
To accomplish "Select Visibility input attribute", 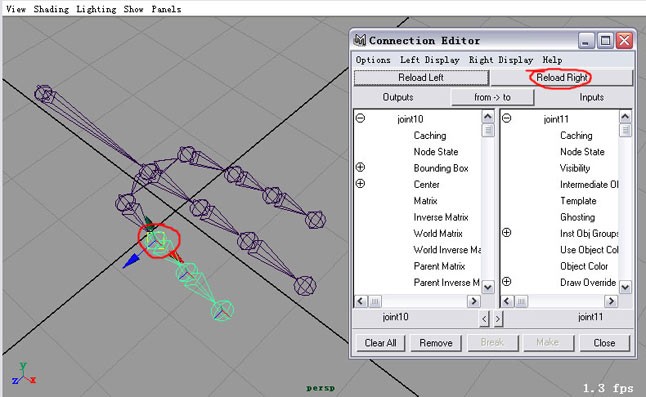I will pos(575,168).
